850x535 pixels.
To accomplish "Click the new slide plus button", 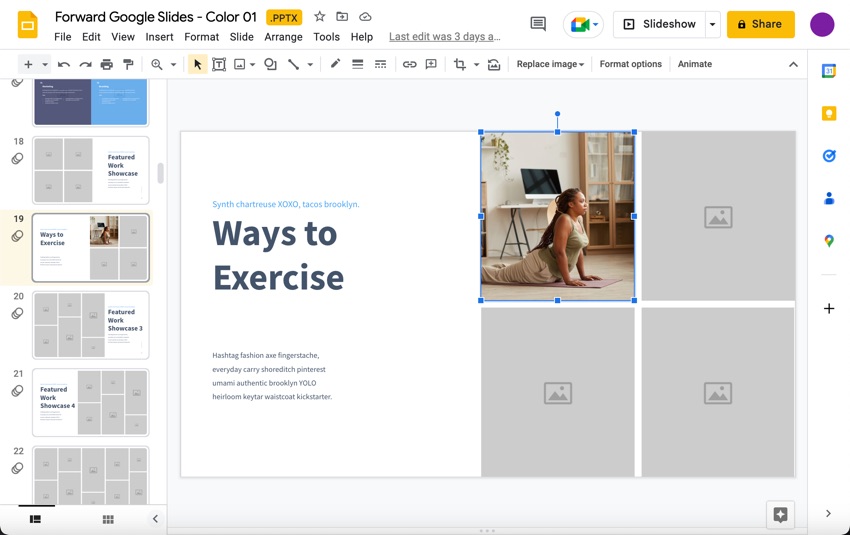I will (x=28, y=65).
